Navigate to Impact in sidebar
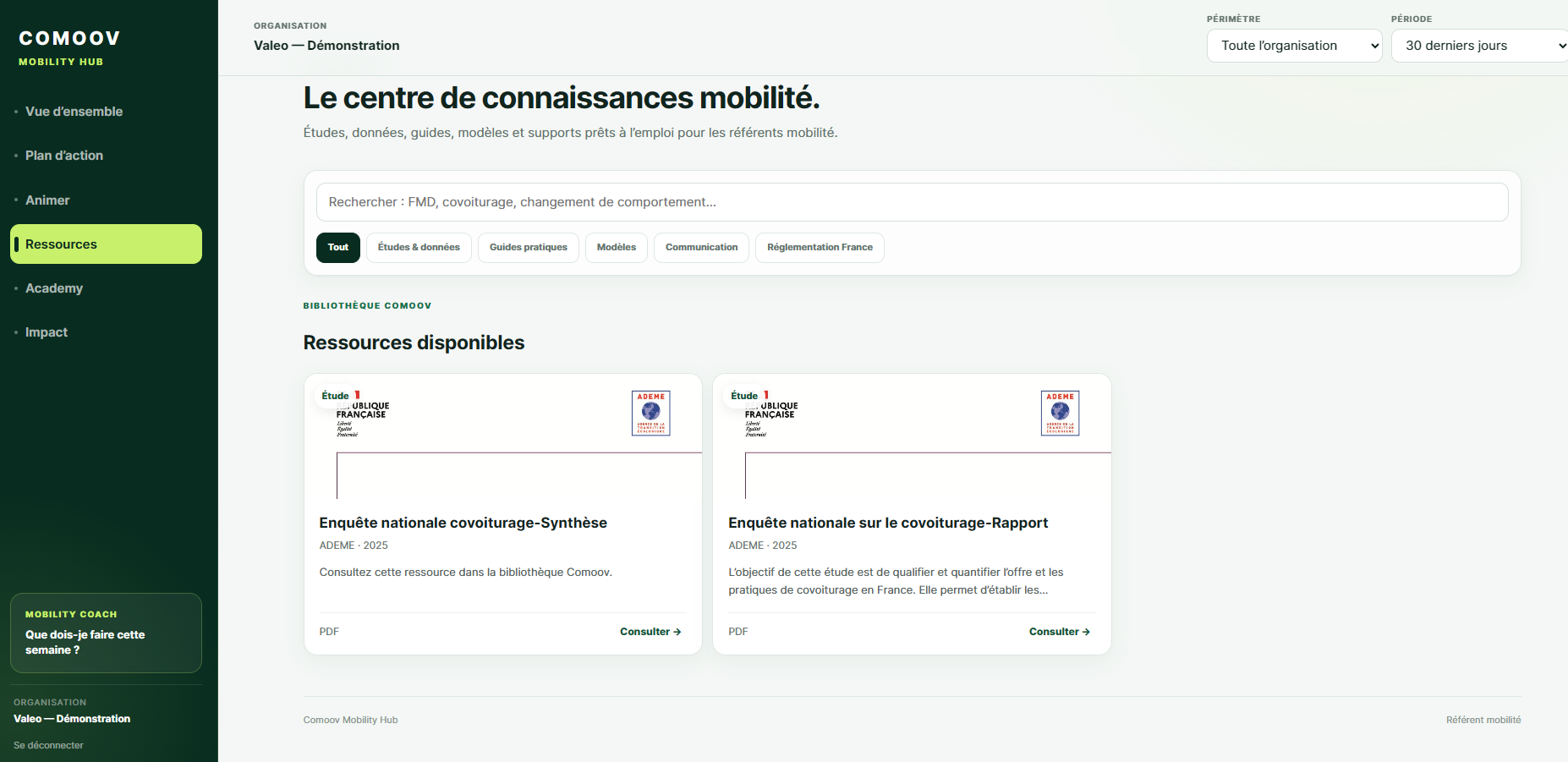1568x762 pixels. 106,332
